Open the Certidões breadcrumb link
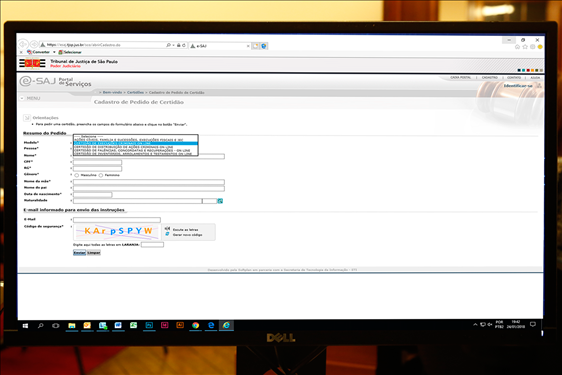This screenshot has height=375, width=562. (135, 92)
